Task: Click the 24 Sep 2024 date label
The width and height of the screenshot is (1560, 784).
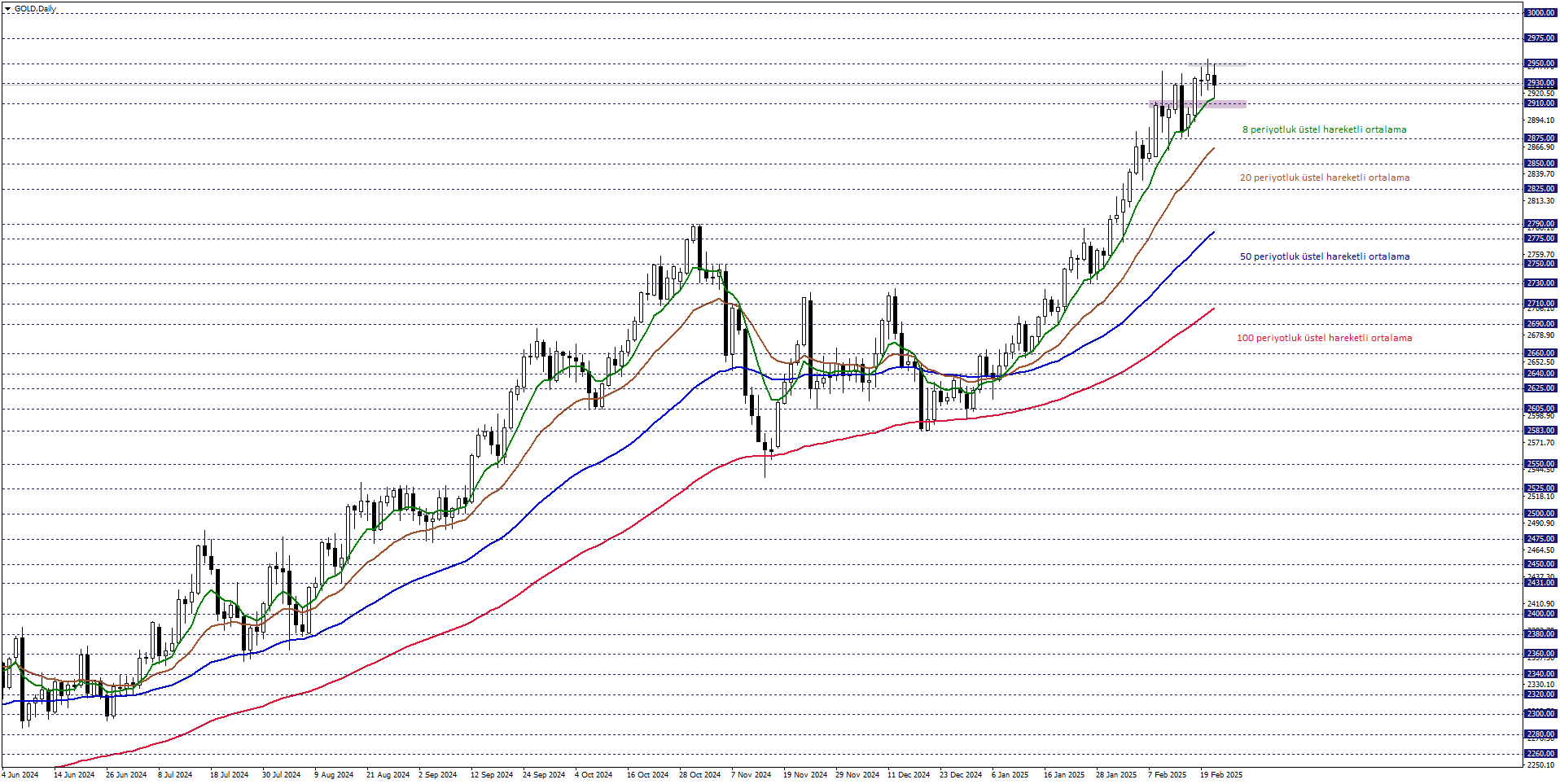Action: 544,775
